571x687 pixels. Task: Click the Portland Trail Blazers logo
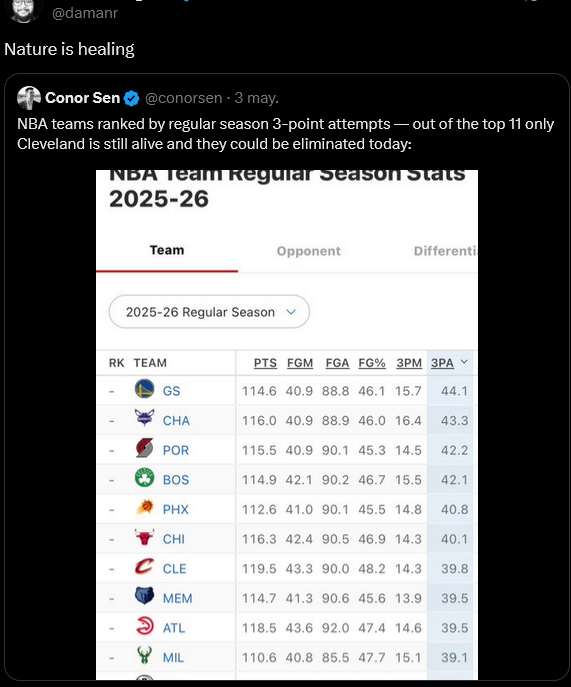(x=144, y=448)
